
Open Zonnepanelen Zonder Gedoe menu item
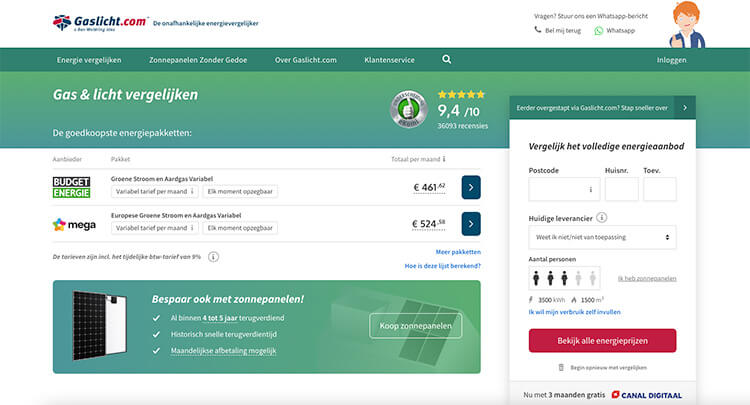197,60
